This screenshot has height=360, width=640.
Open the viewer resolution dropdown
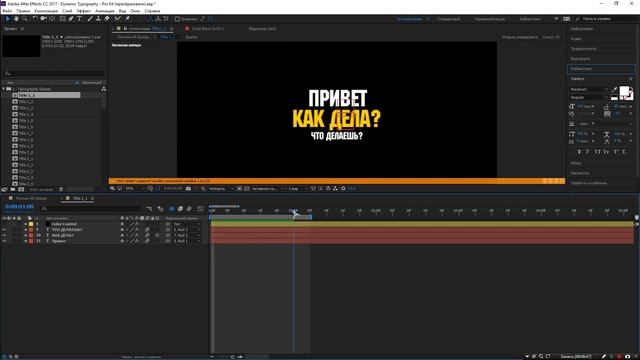click(221, 189)
